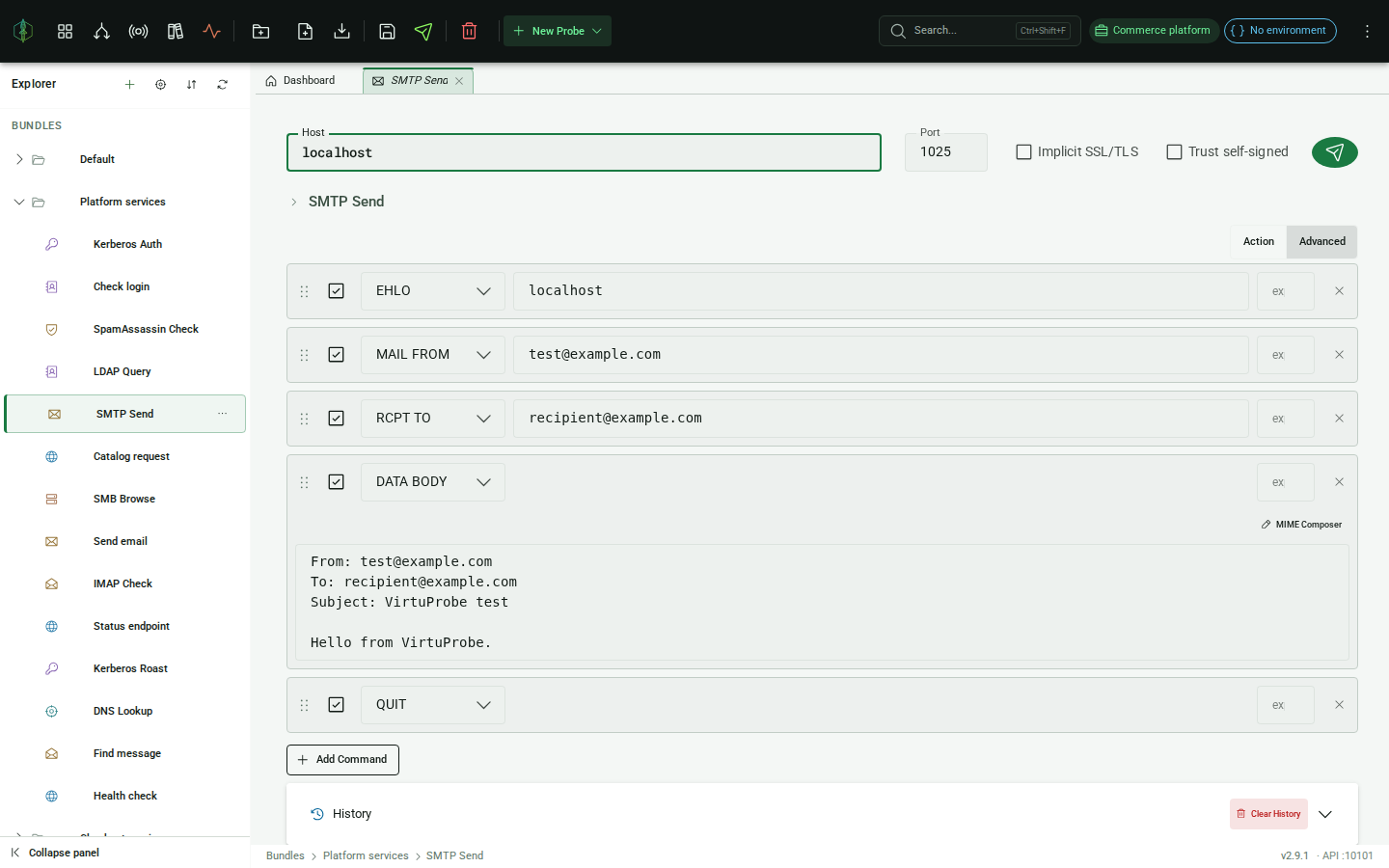Click the Port number field
The width and height of the screenshot is (1389, 868).
point(945,152)
